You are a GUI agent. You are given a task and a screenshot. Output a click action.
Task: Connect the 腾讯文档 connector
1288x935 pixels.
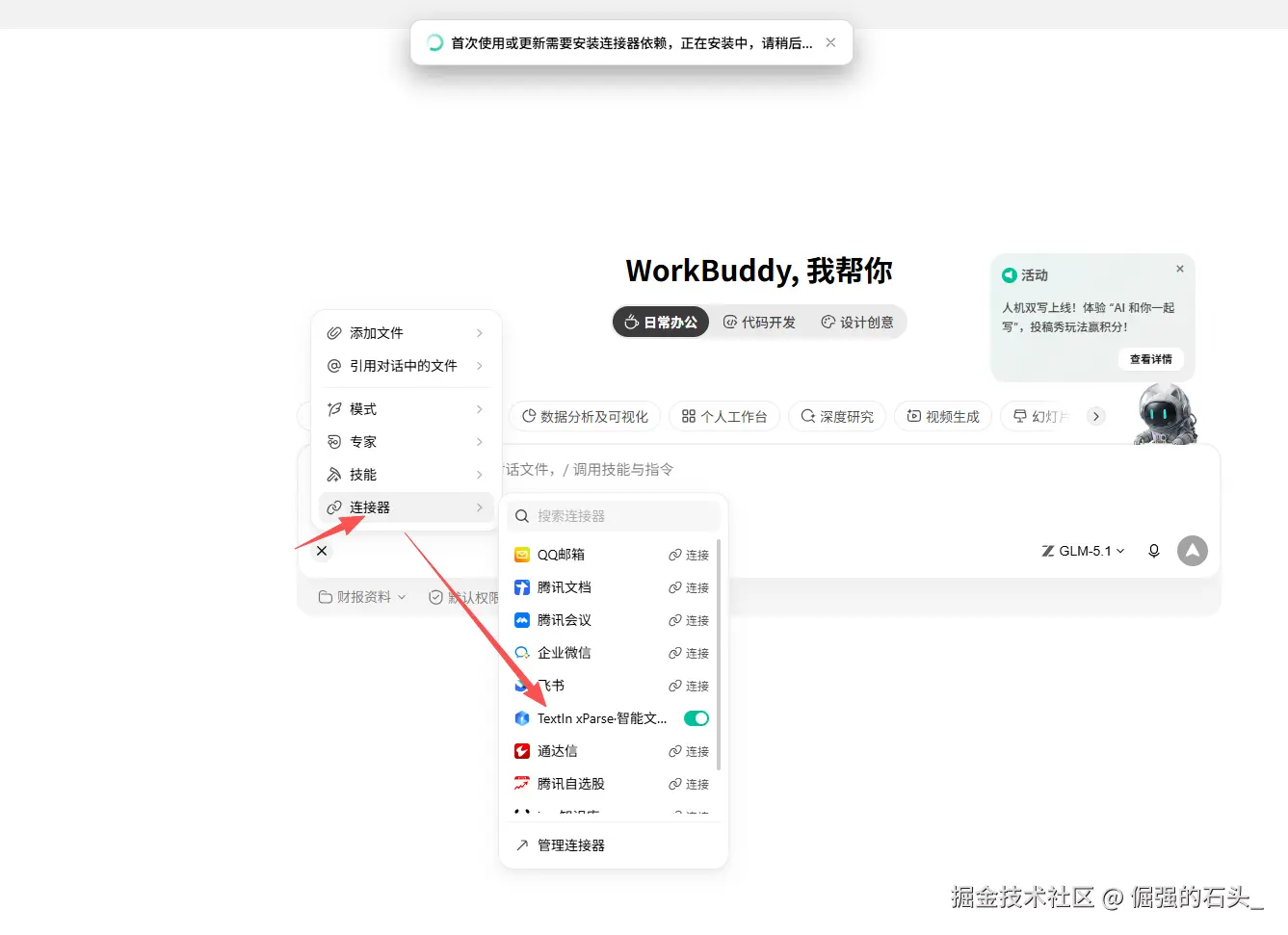click(689, 588)
